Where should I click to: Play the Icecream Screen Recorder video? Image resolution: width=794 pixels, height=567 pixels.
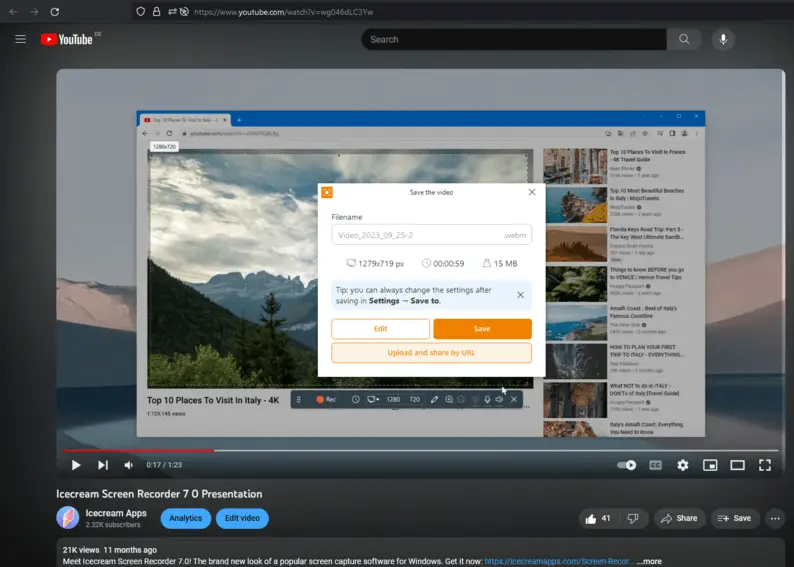[76, 465]
